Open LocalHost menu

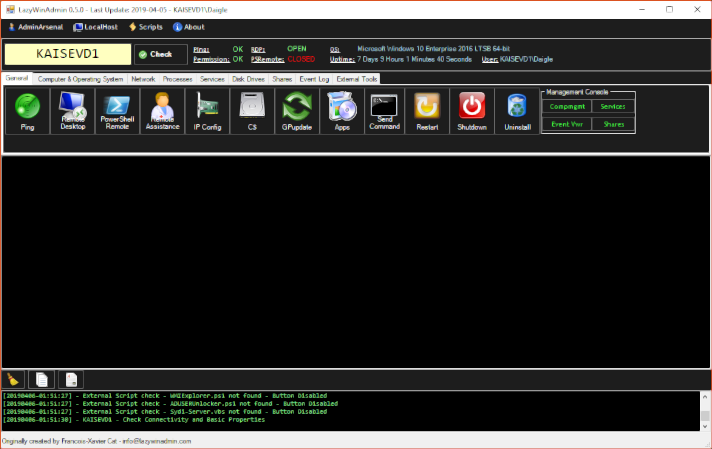click(96, 27)
